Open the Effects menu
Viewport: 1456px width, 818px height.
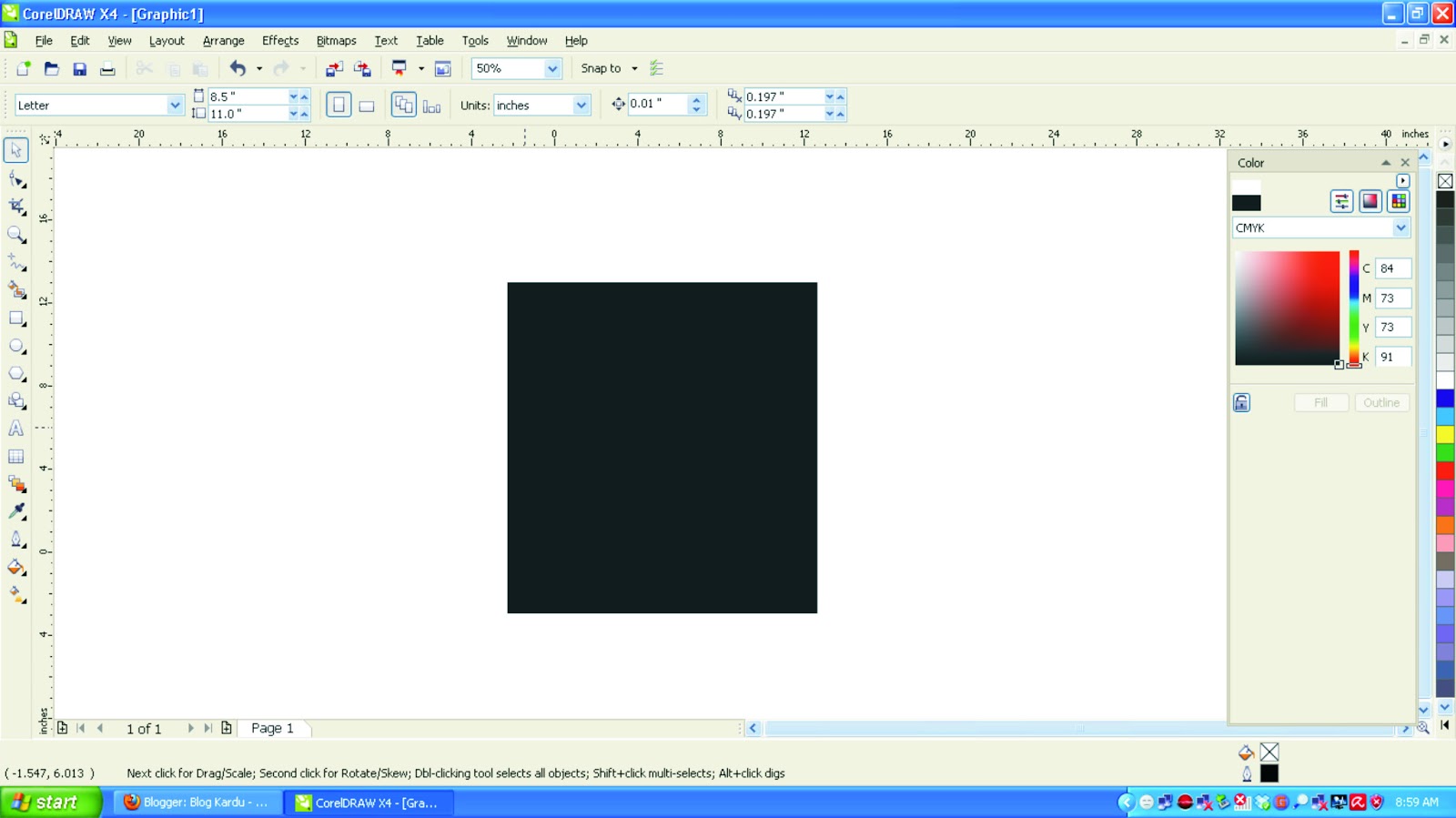coord(280,41)
